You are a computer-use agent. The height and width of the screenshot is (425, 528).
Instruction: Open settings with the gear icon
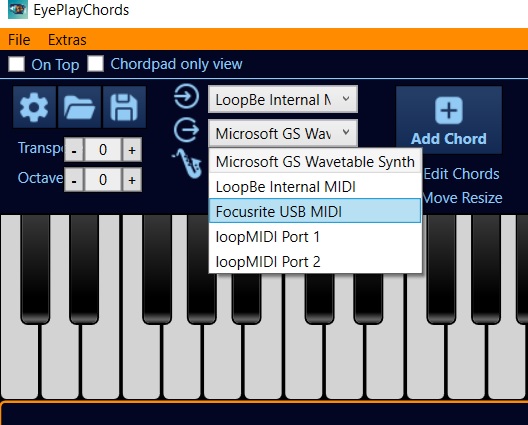click(34, 107)
